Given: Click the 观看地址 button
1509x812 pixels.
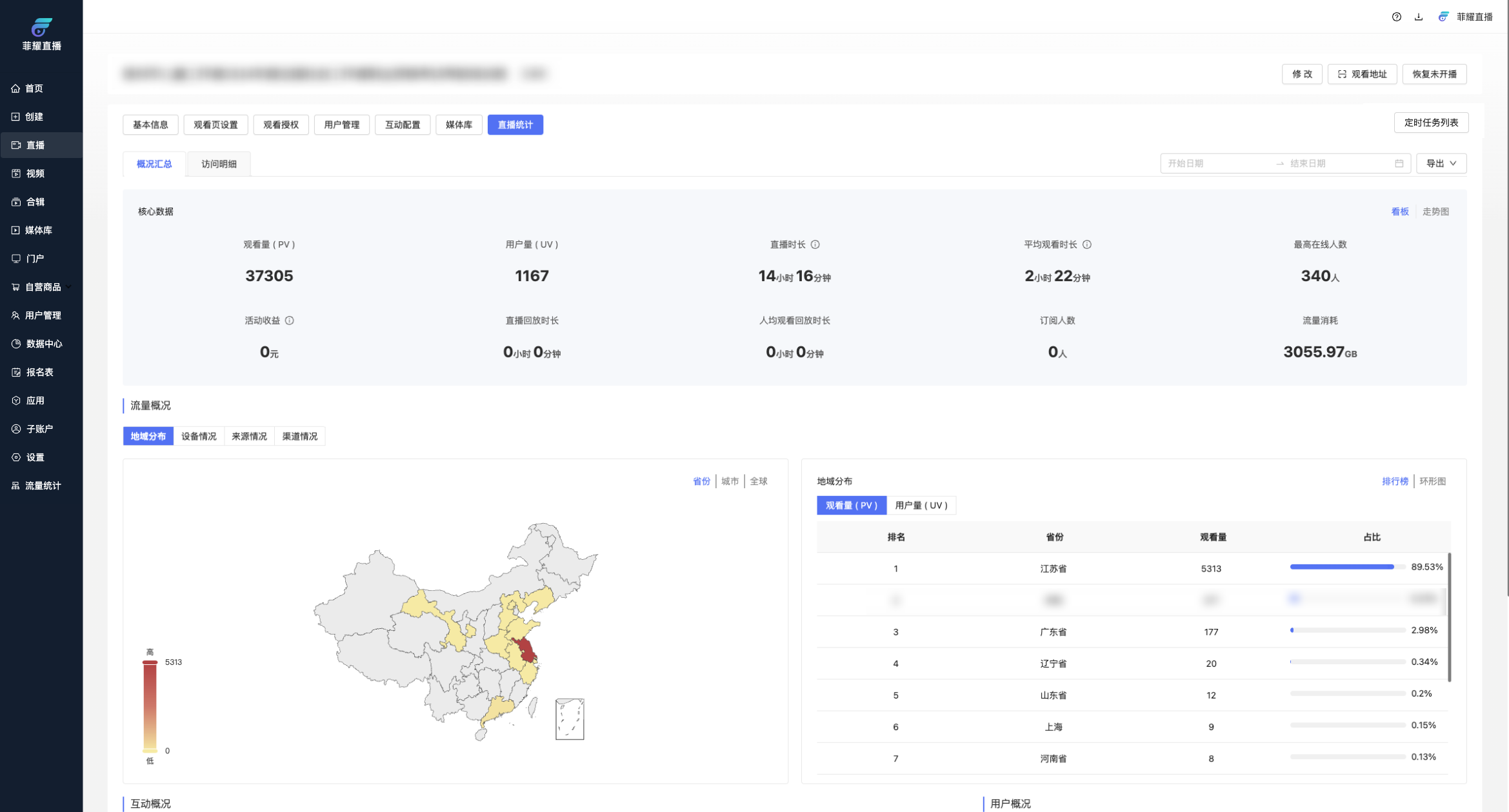Looking at the screenshot, I should (1361, 74).
